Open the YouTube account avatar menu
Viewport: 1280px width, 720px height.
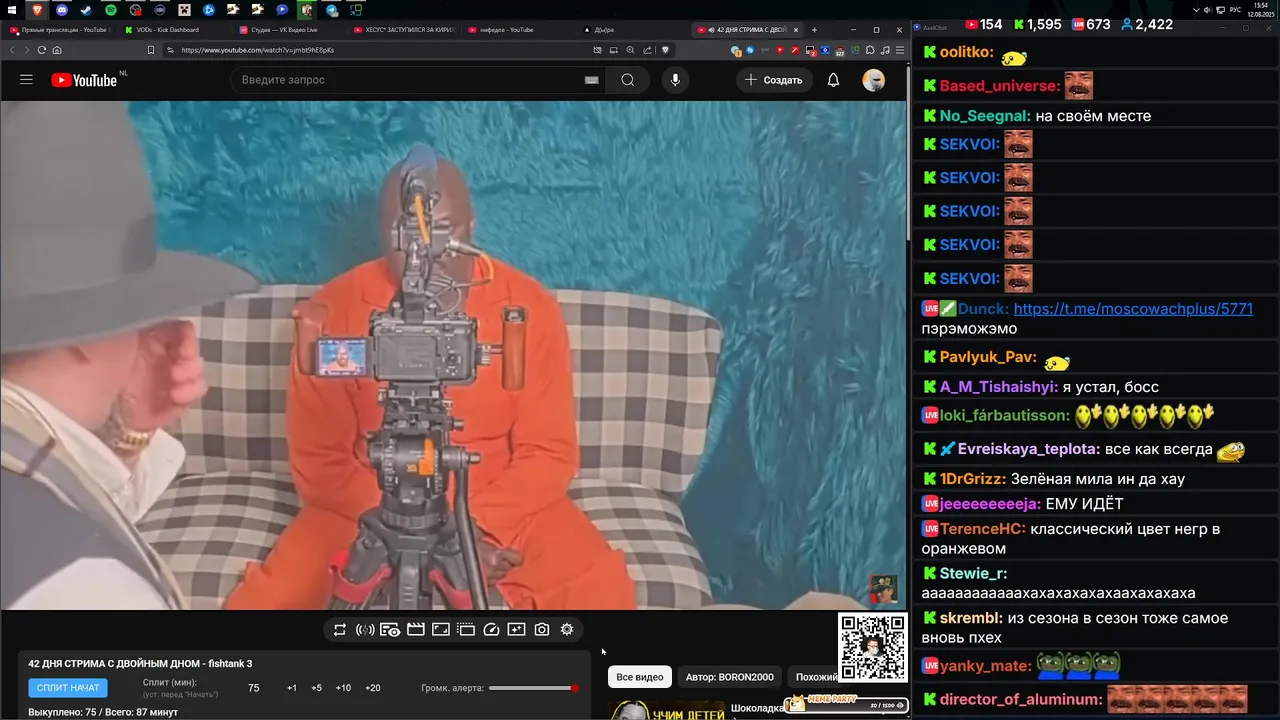pos(874,80)
